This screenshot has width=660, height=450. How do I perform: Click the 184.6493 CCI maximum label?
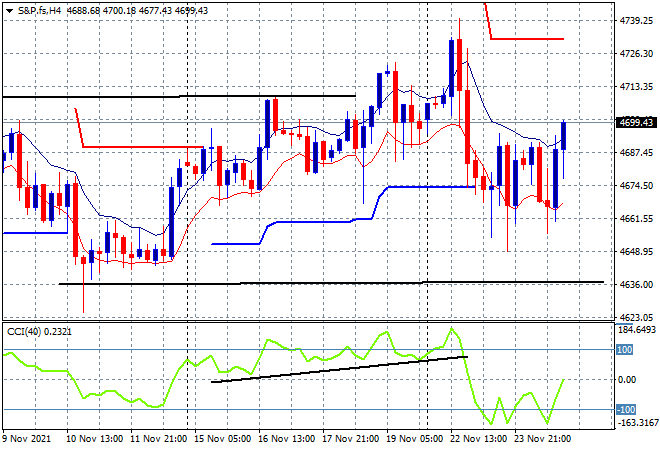[637, 330]
